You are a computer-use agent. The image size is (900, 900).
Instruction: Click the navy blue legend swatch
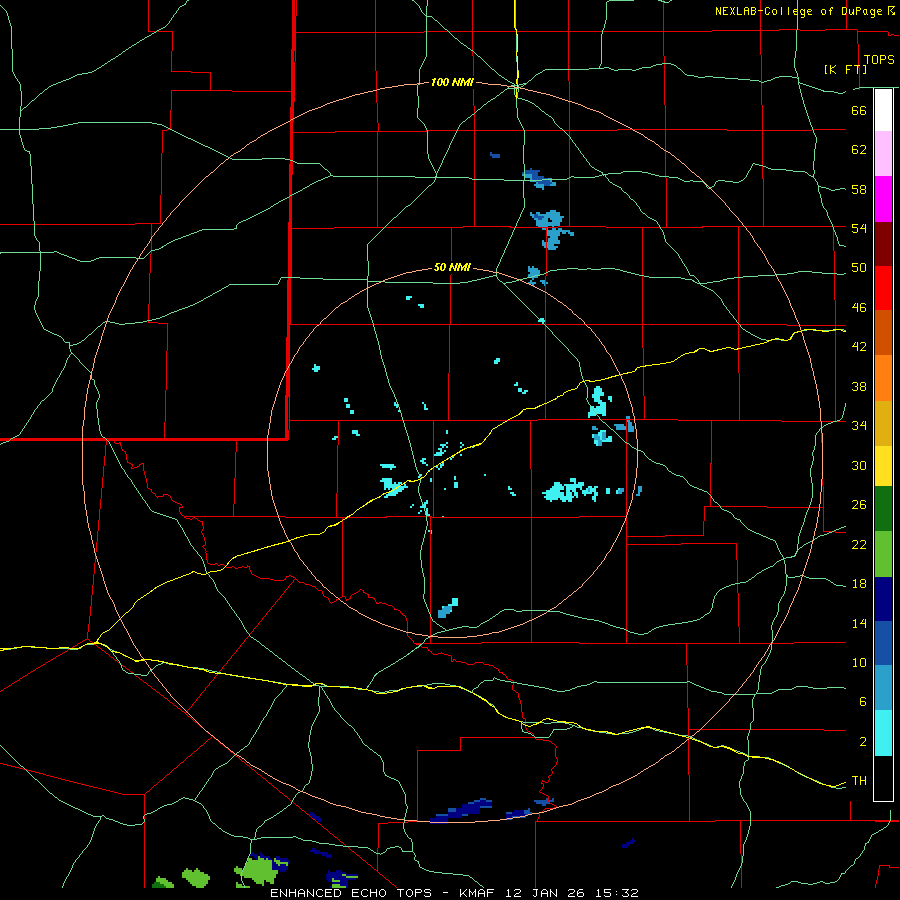(x=883, y=599)
